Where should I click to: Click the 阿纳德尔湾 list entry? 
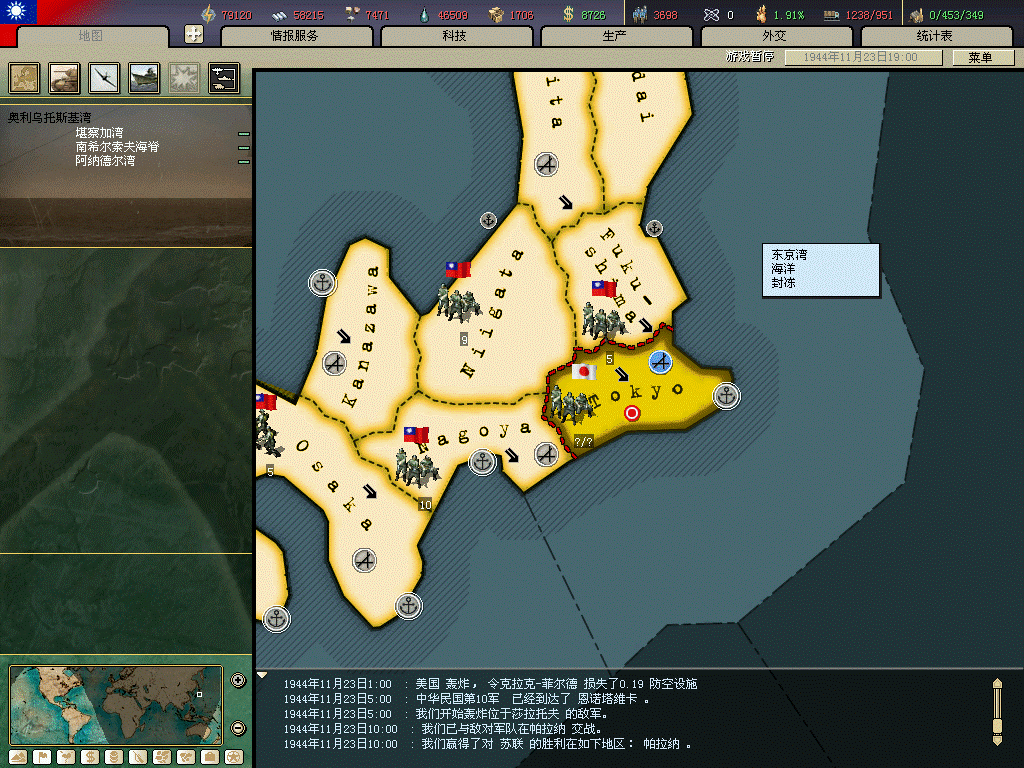105,161
